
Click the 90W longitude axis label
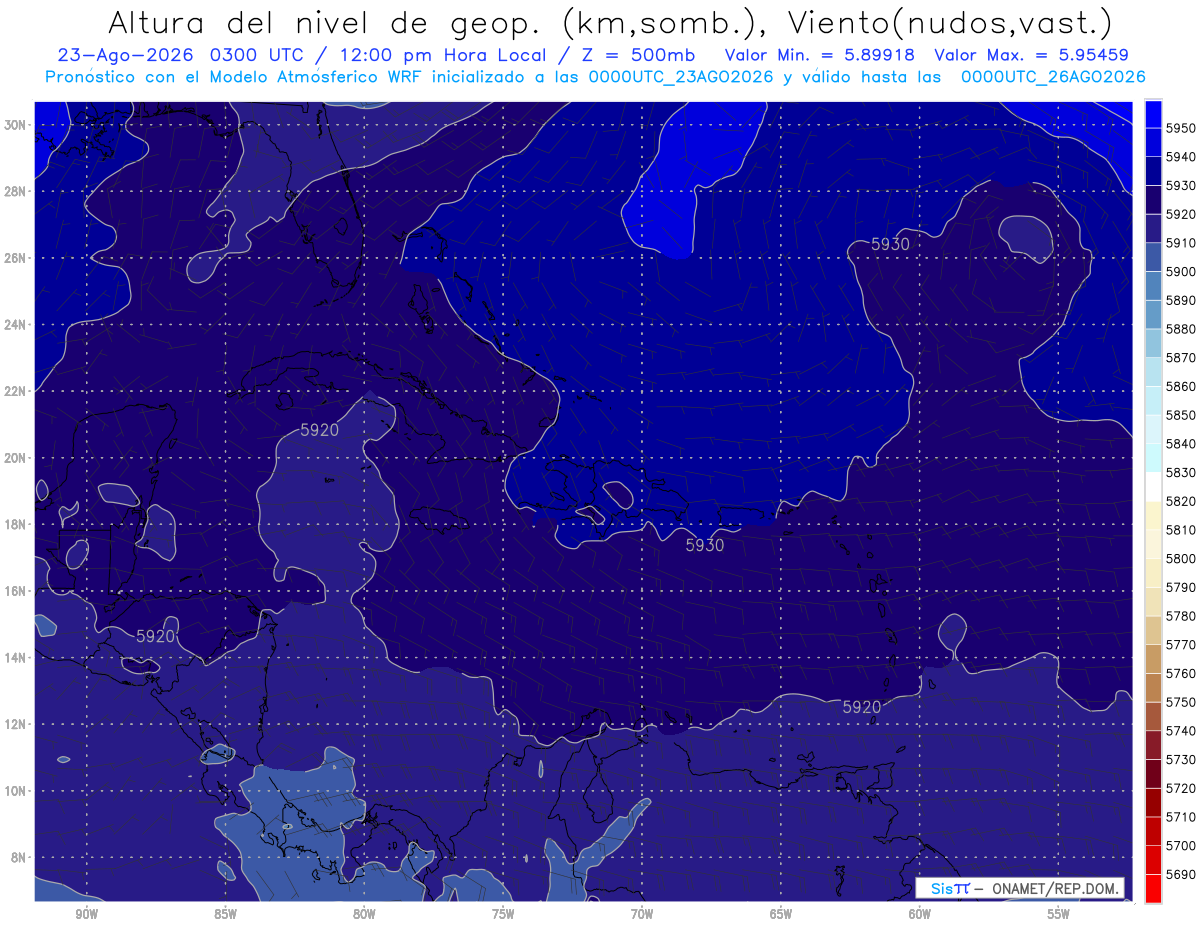86,914
